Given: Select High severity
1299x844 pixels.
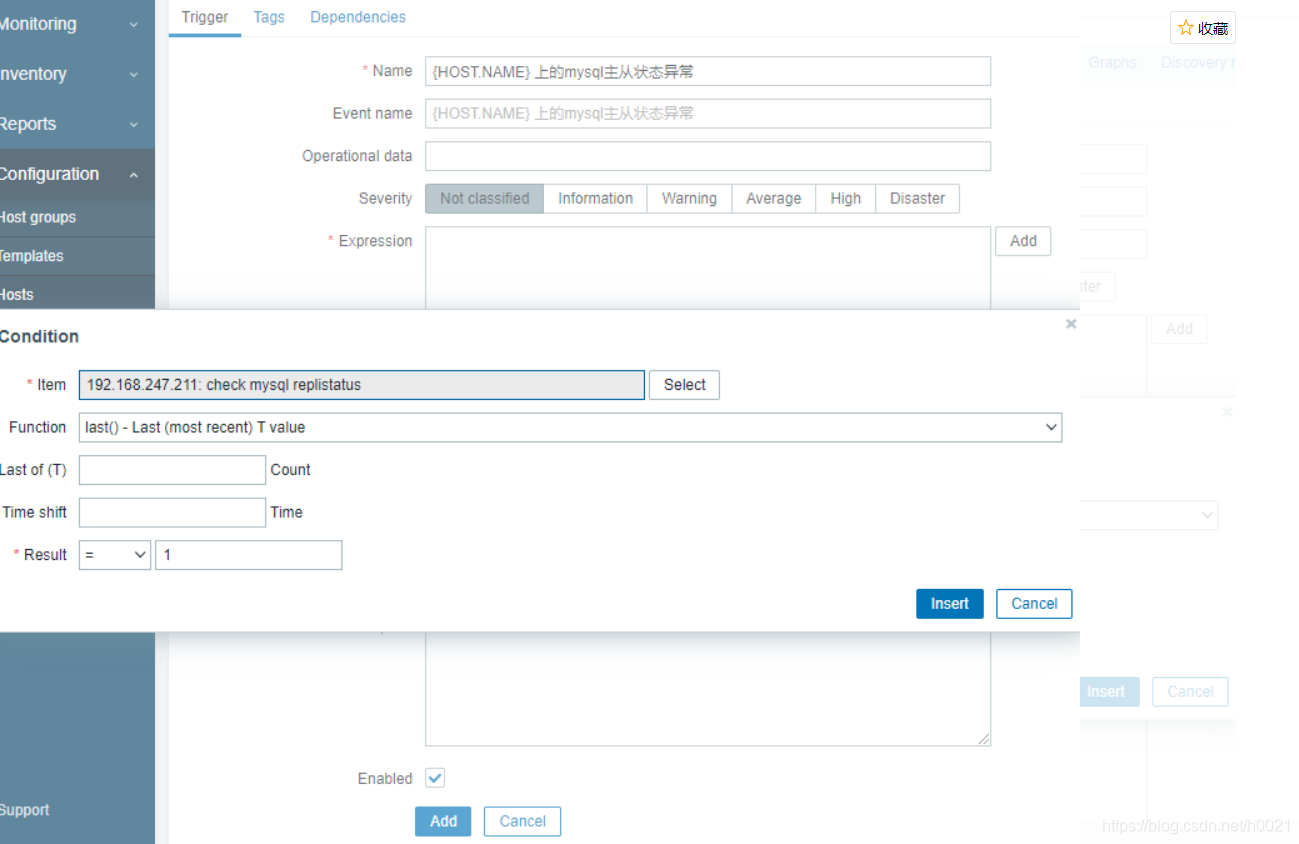Looking at the screenshot, I should coord(845,198).
